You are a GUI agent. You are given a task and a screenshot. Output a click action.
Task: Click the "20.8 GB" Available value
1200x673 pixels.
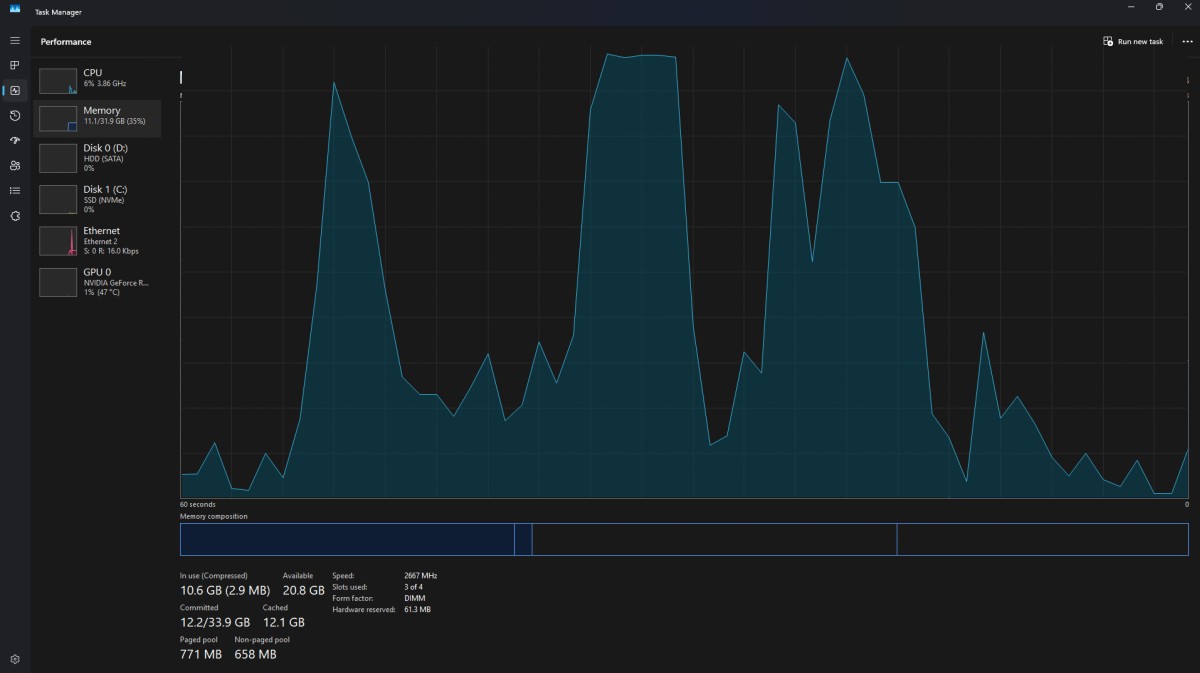[x=304, y=591]
